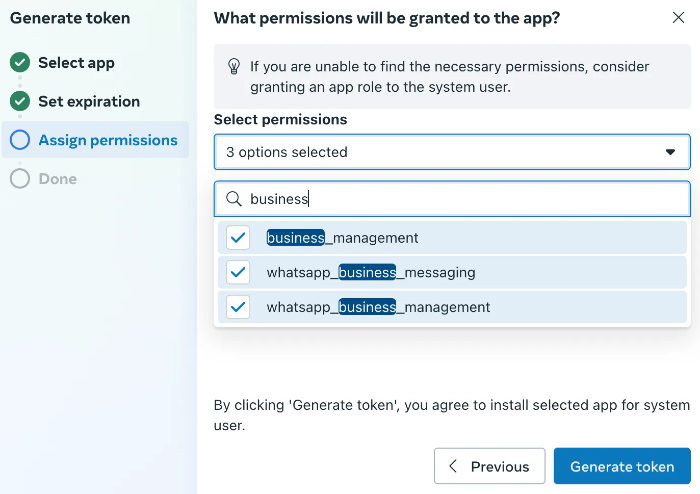The image size is (700, 494).
Task: Select the business_management option label
Action: point(342,238)
